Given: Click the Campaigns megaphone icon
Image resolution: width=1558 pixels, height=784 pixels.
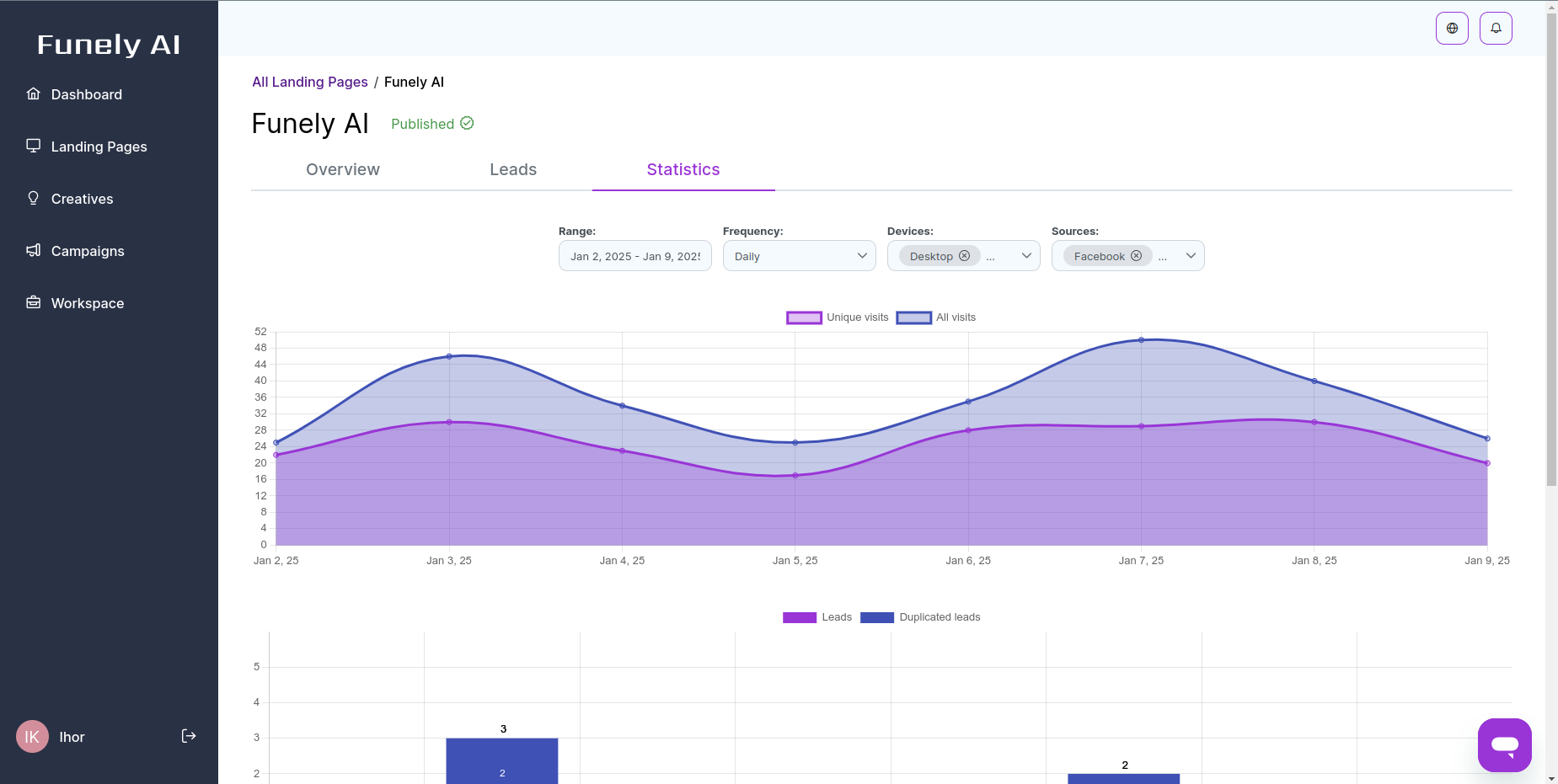Looking at the screenshot, I should 34,250.
